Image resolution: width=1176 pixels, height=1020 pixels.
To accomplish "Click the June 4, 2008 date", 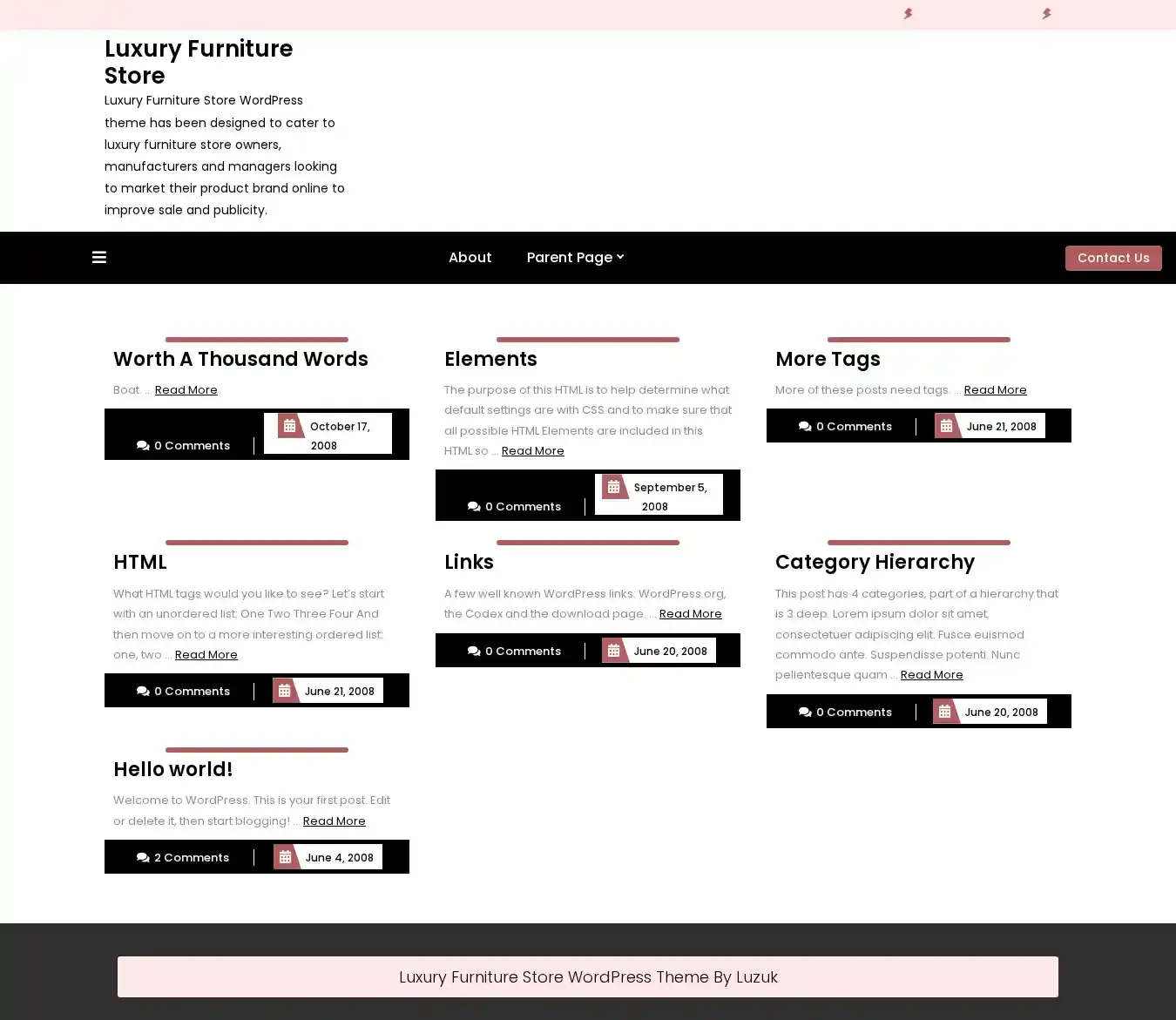I will pyautogui.click(x=339, y=857).
